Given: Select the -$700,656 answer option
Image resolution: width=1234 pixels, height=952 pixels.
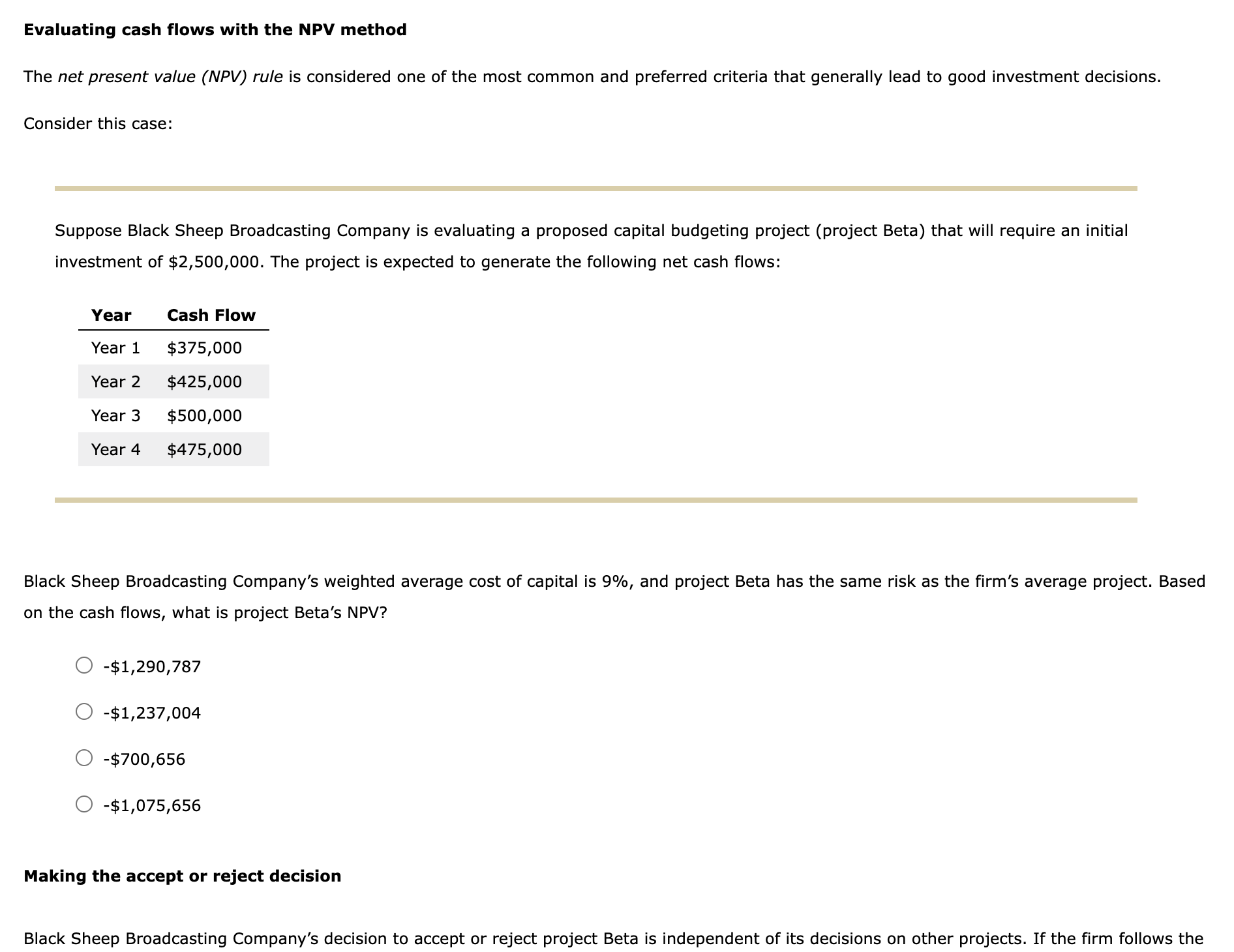Looking at the screenshot, I should (85, 758).
